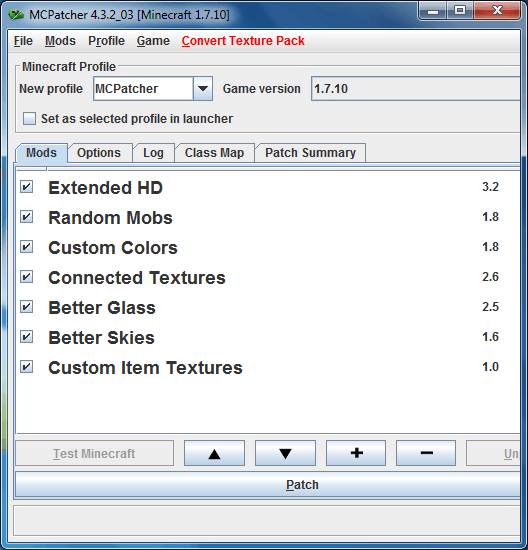
Task: Open the Profile menu
Action: (106, 41)
